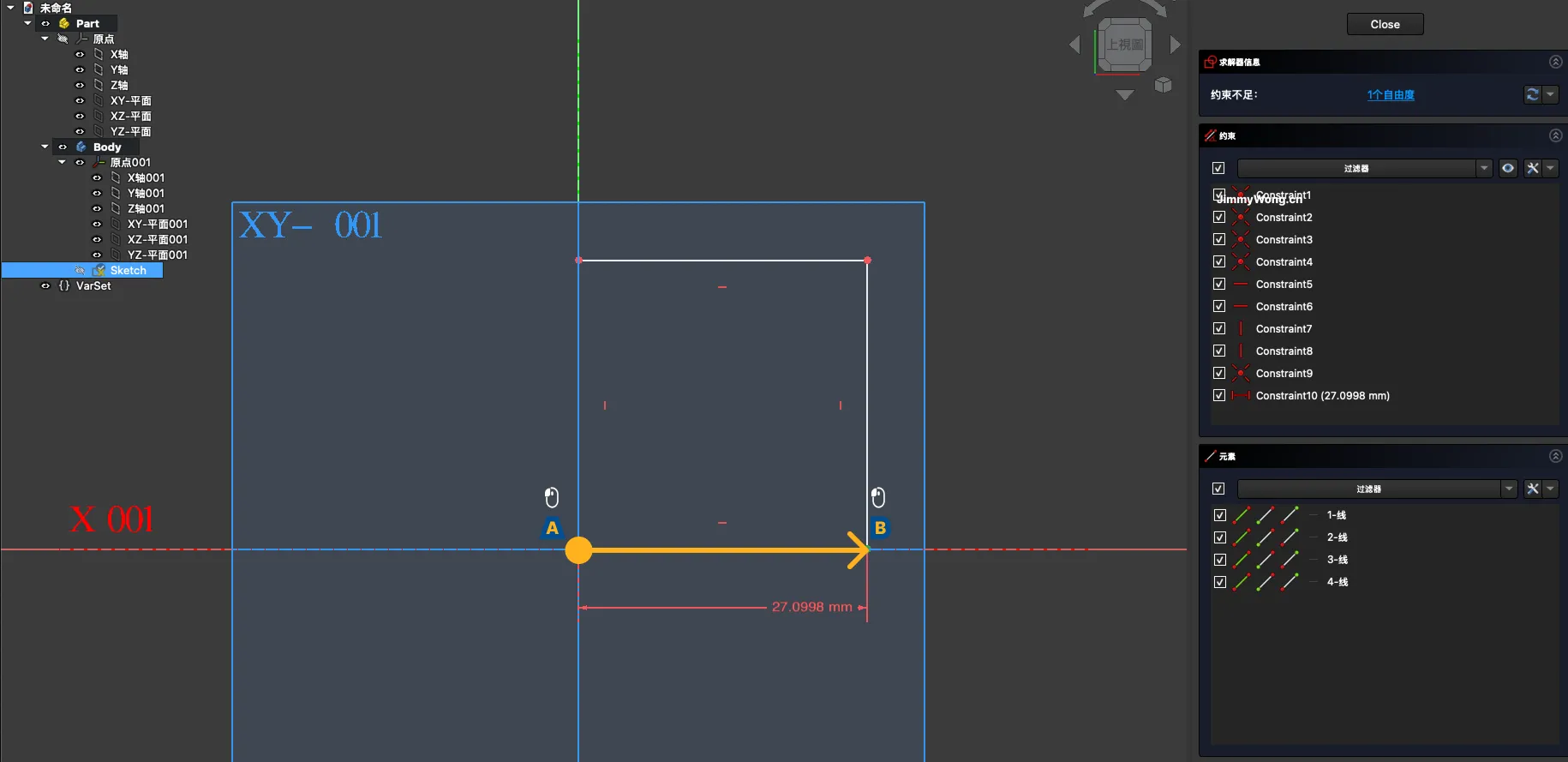Image resolution: width=1568 pixels, height=762 pixels.
Task: Click the left arrow beside navigation cube
Action: click(x=1074, y=45)
